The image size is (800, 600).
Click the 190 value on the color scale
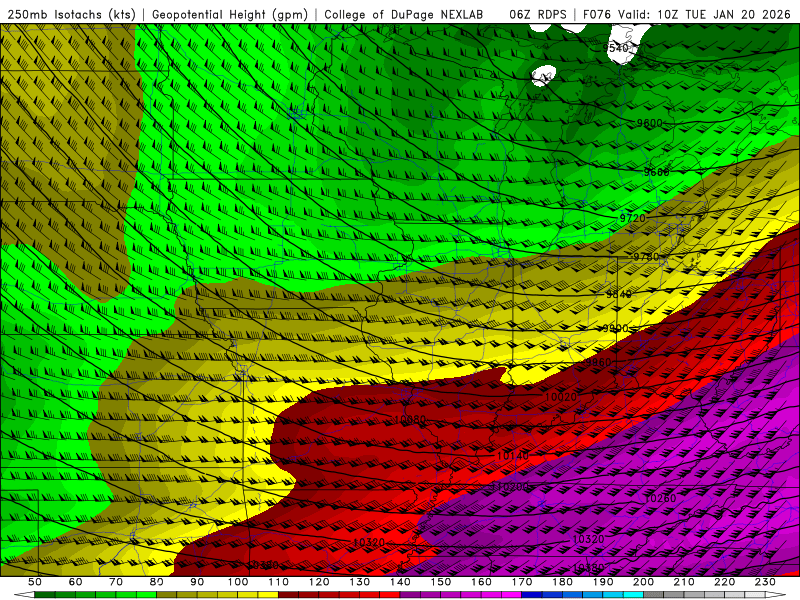[603, 582]
